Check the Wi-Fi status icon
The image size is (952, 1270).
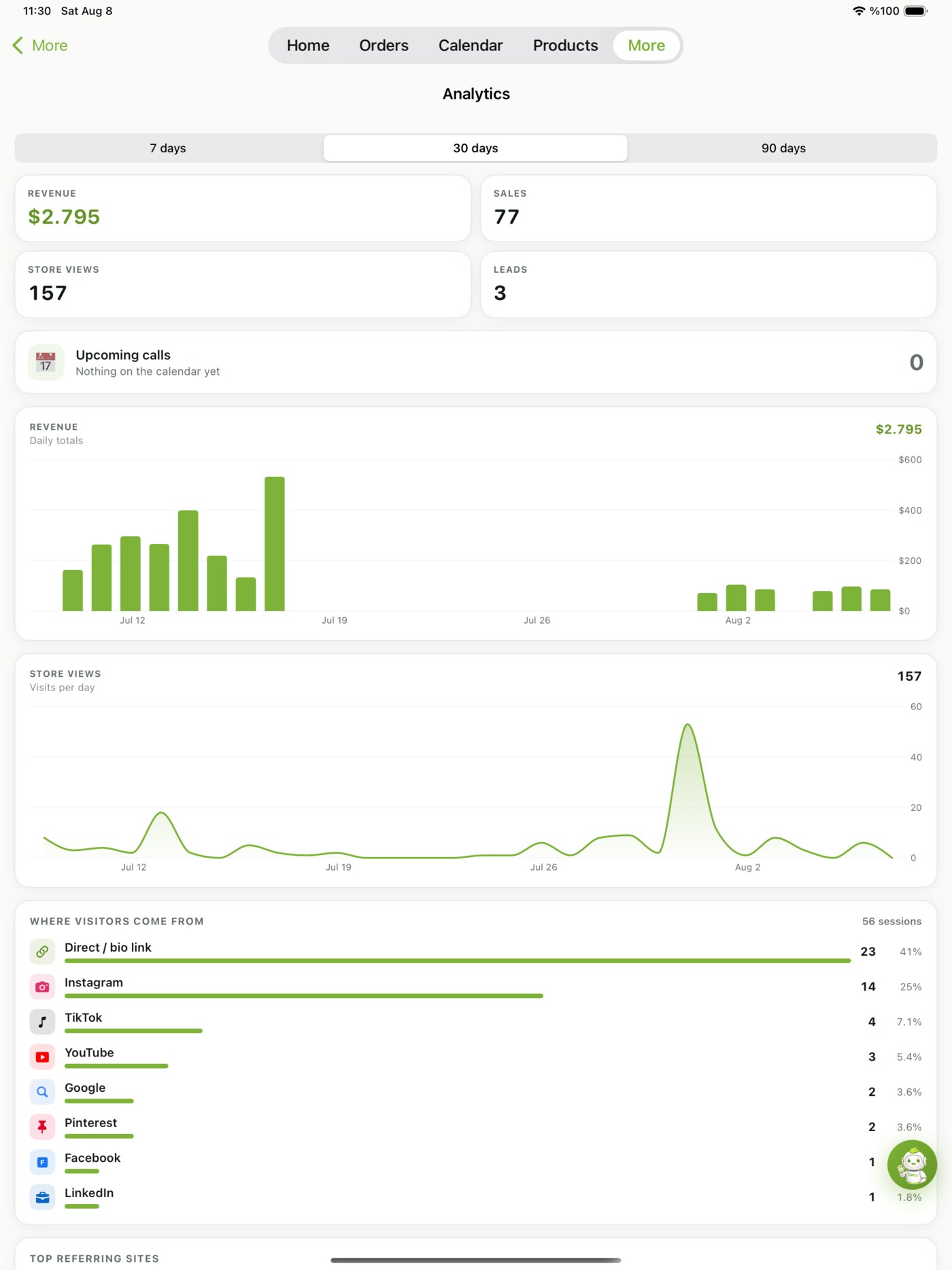click(x=859, y=11)
